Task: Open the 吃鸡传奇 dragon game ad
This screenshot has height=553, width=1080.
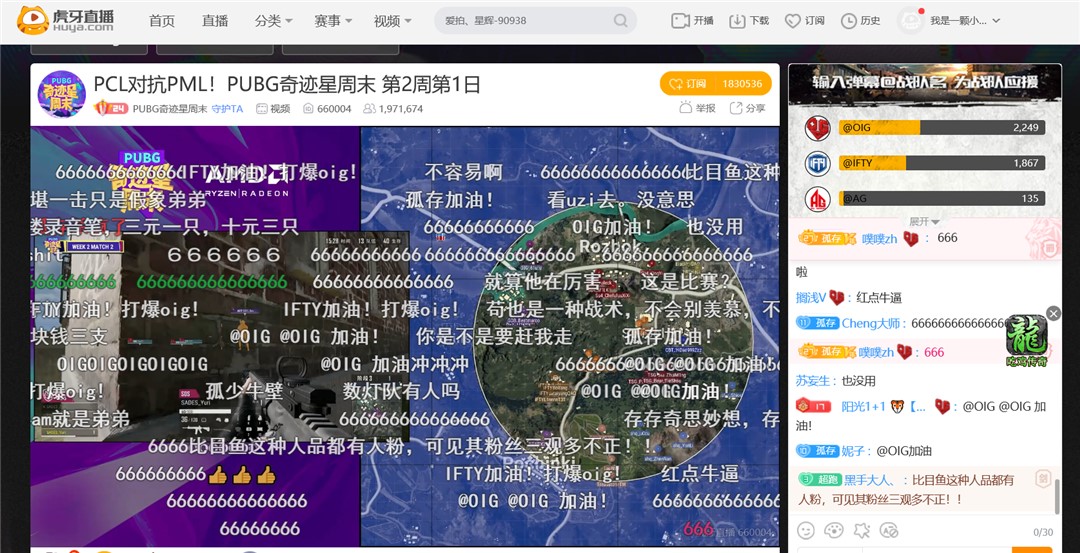Action: pos(1026,341)
